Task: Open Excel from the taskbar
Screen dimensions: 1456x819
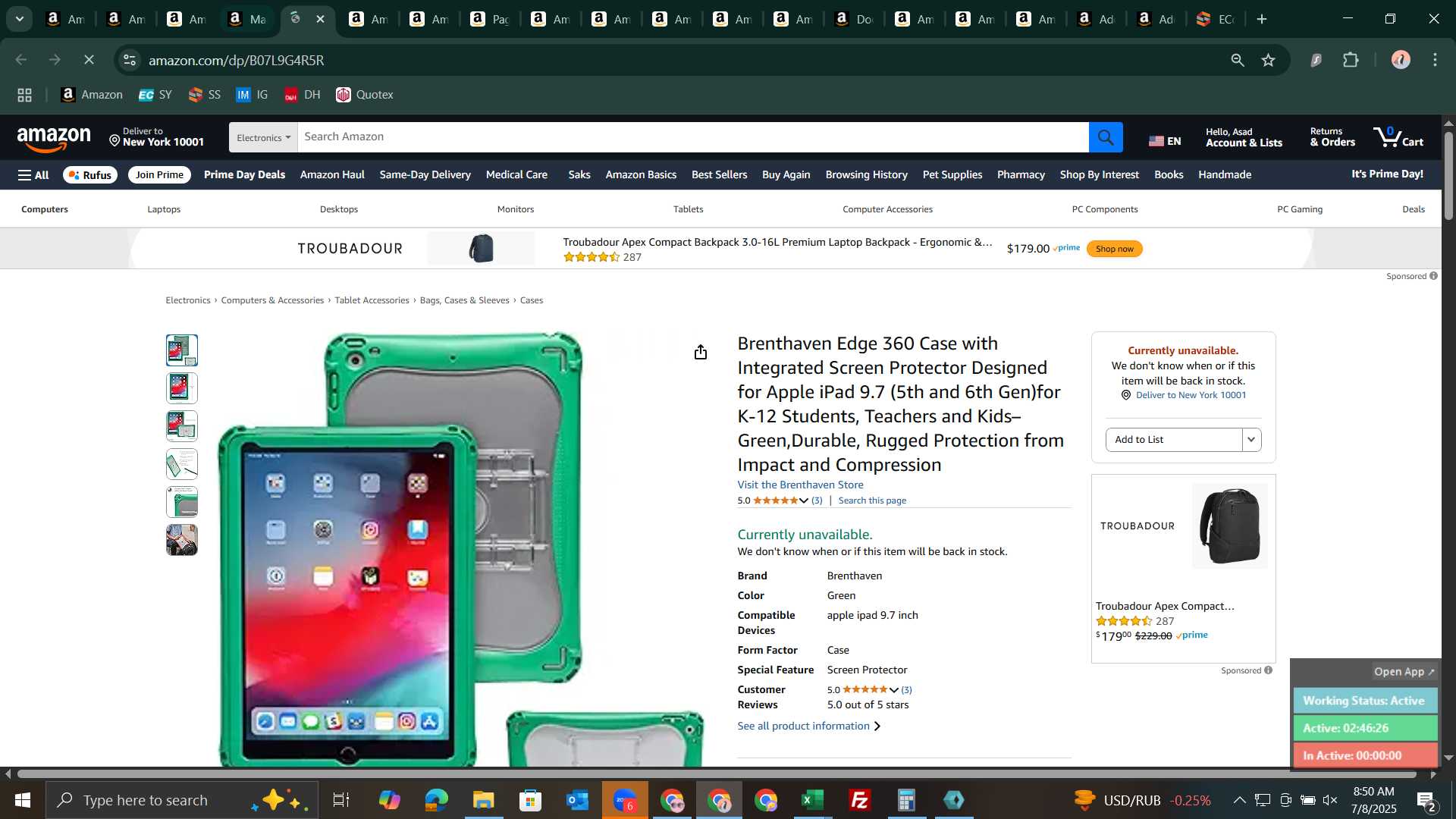Action: point(812,800)
